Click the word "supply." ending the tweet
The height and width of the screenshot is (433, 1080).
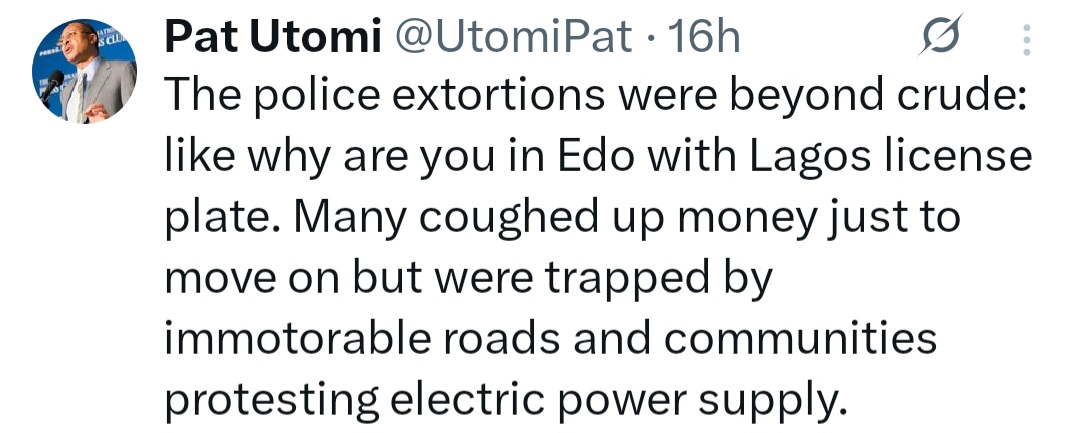pyautogui.click(x=772, y=402)
